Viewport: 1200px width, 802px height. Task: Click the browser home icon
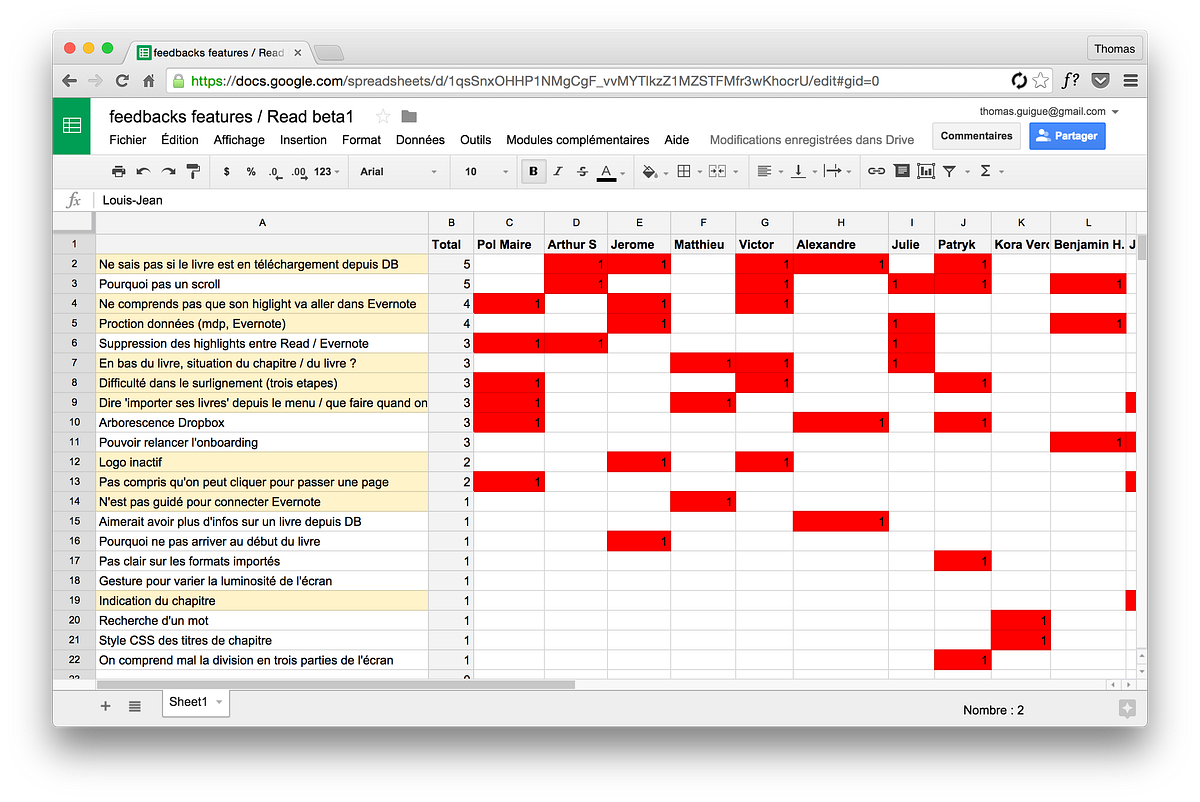click(148, 81)
